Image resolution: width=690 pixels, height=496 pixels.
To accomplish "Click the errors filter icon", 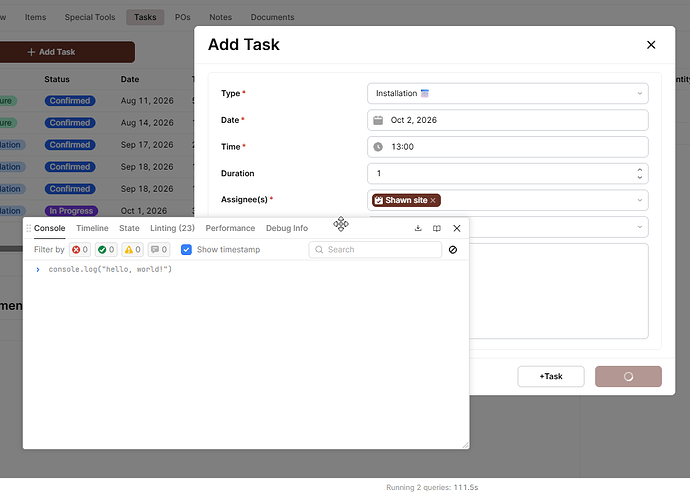I will click(76, 250).
